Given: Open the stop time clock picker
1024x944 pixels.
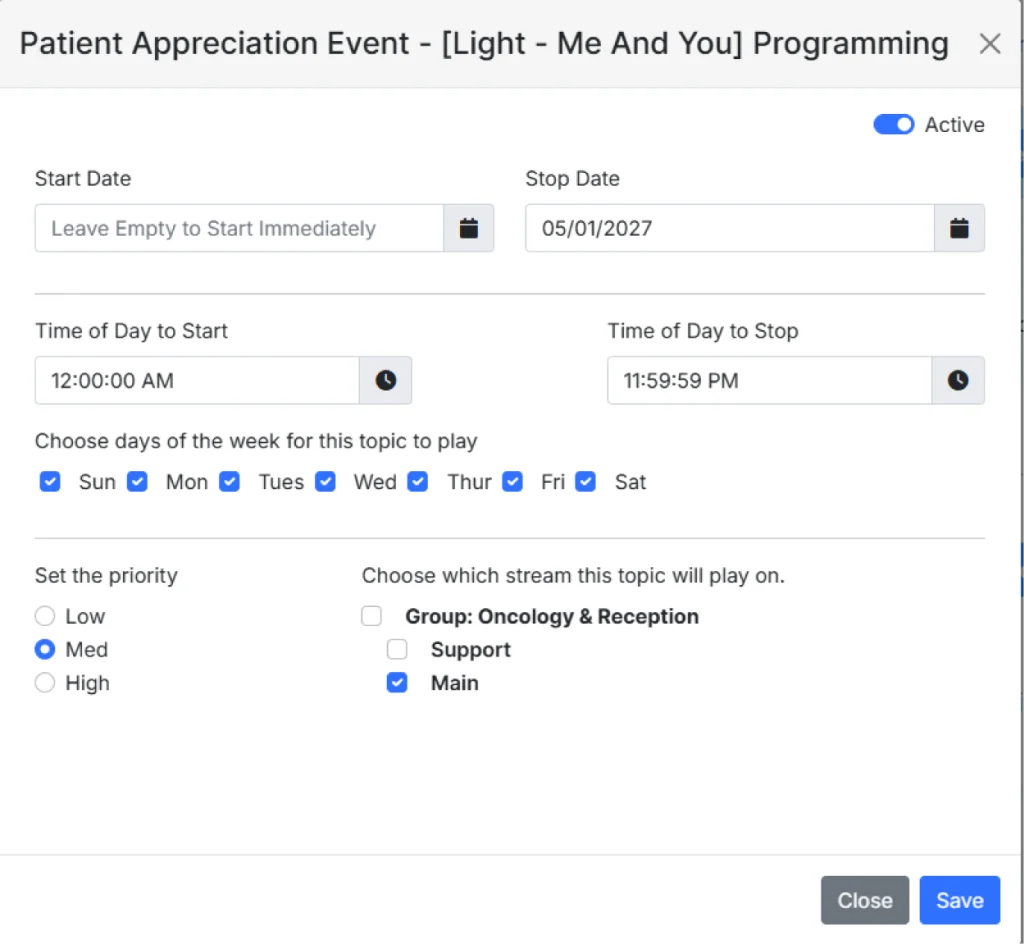Looking at the screenshot, I should (x=957, y=380).
